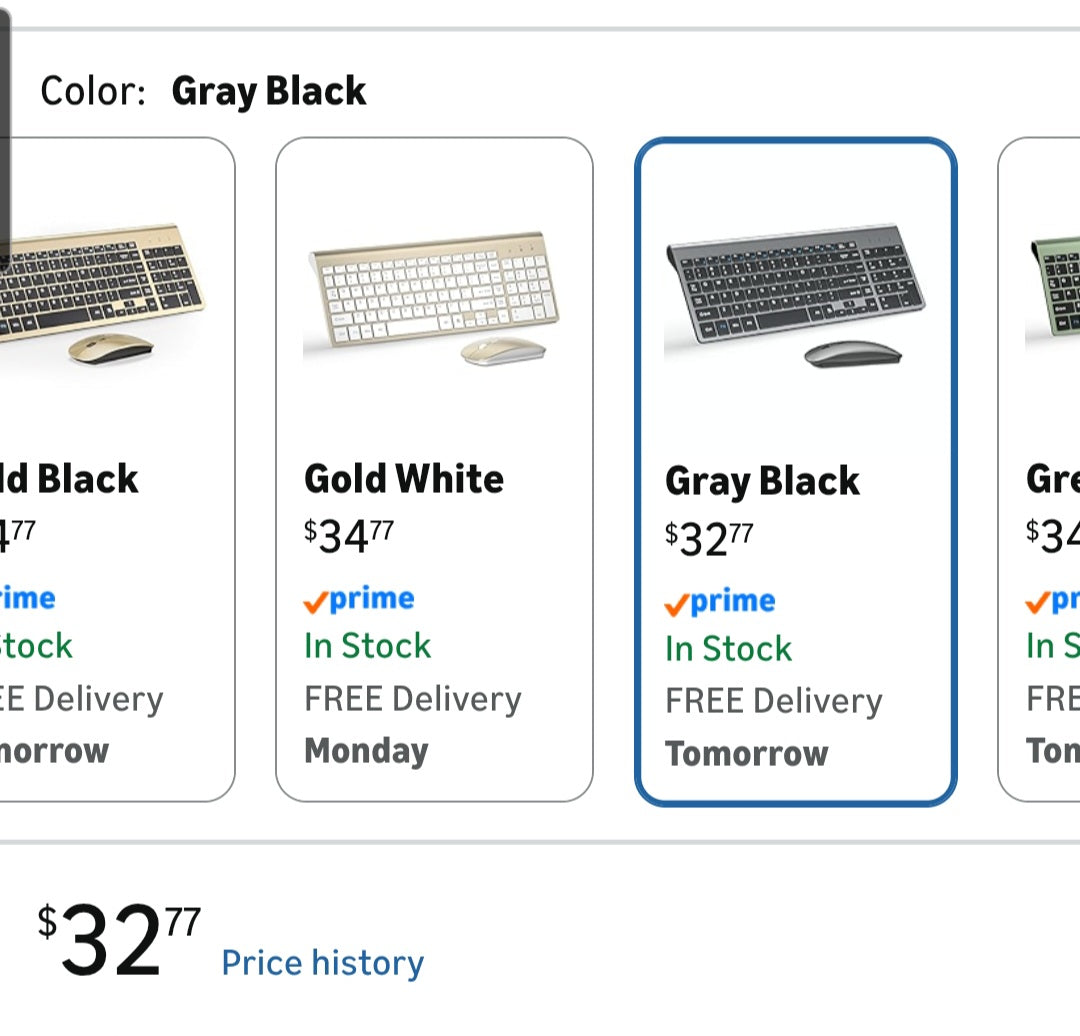
Task: Click the $32.77 price on Gray Black card
Action: point(706,535)
